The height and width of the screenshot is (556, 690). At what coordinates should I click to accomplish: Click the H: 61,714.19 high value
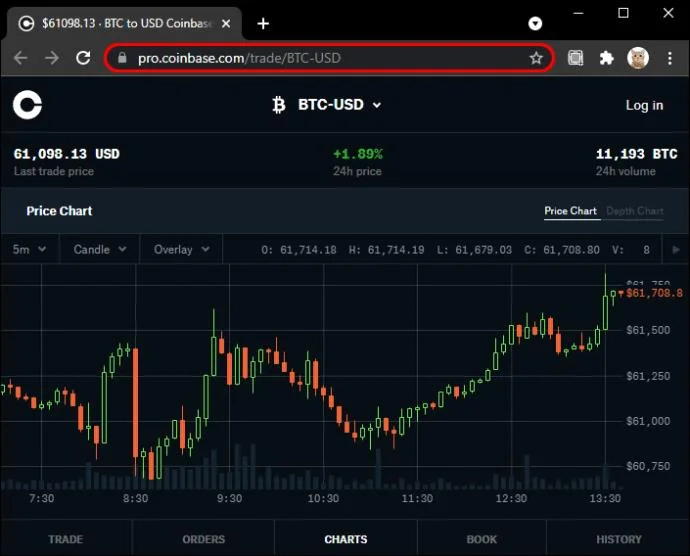click(x=386, y=250)
